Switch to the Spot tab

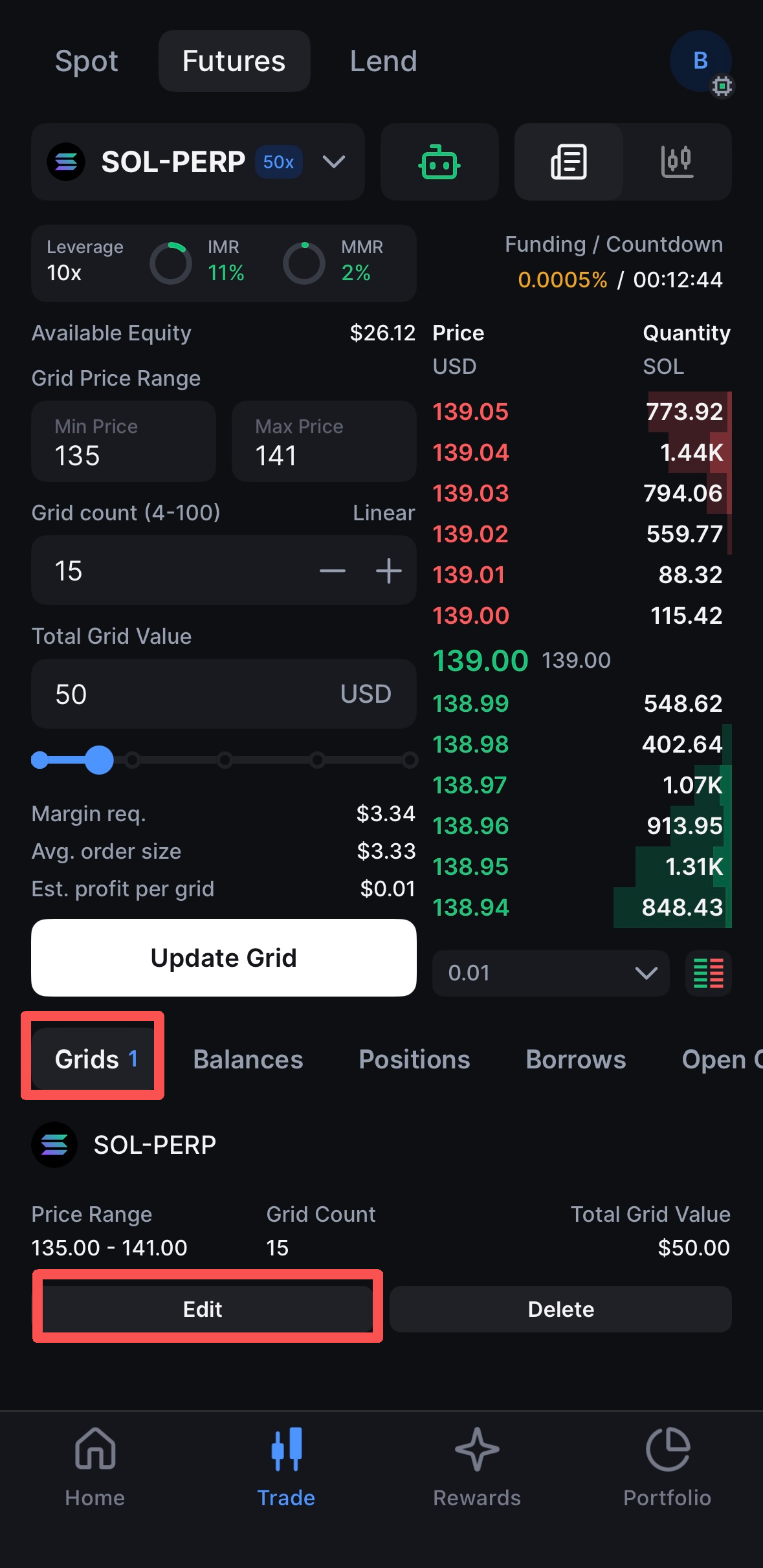[x=87, y=61]
